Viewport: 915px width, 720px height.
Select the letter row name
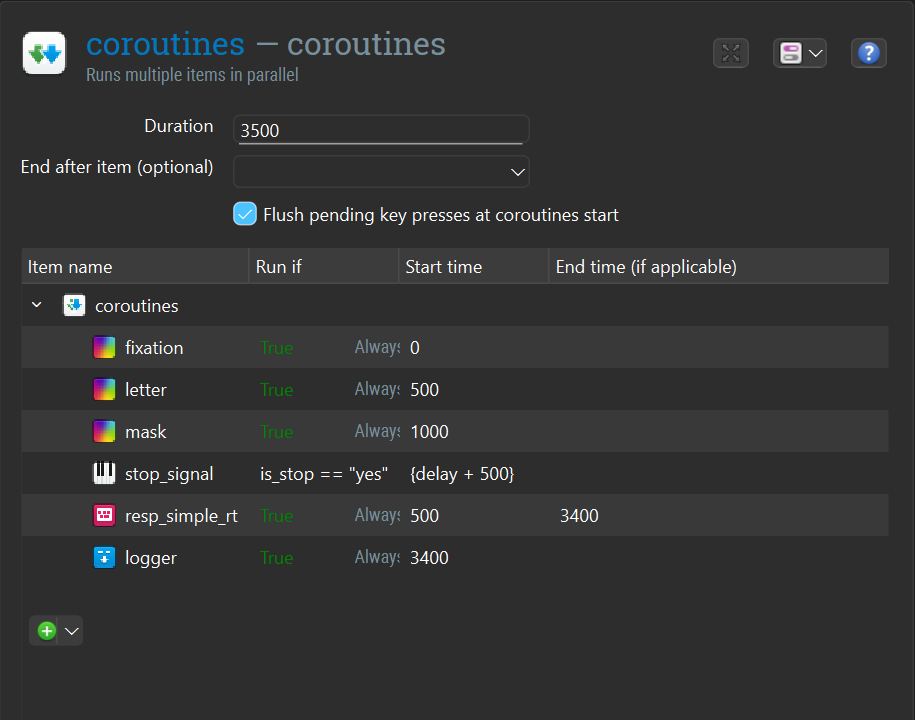[x=146, y=390]
